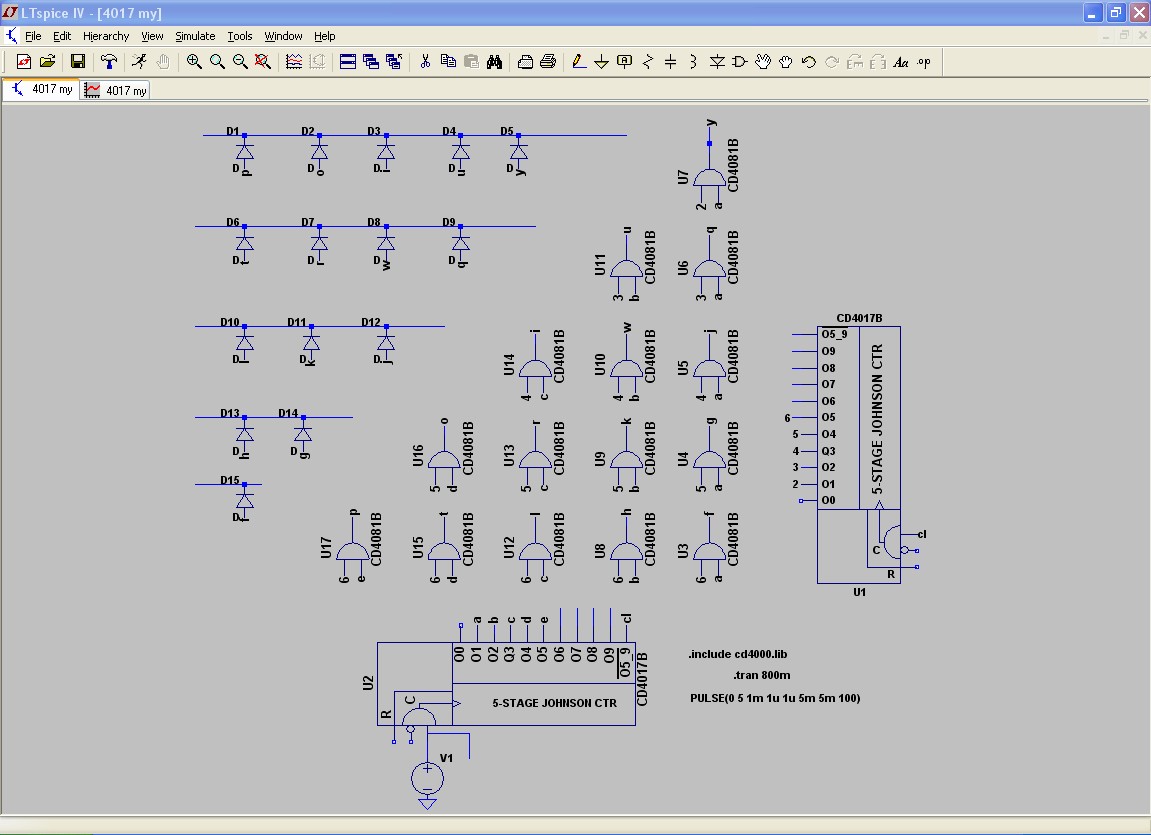The width and height of the screenshot is (1151, 835).
Task: Switch to the '4017 my' waveform tab
Action: coord(116,90)
